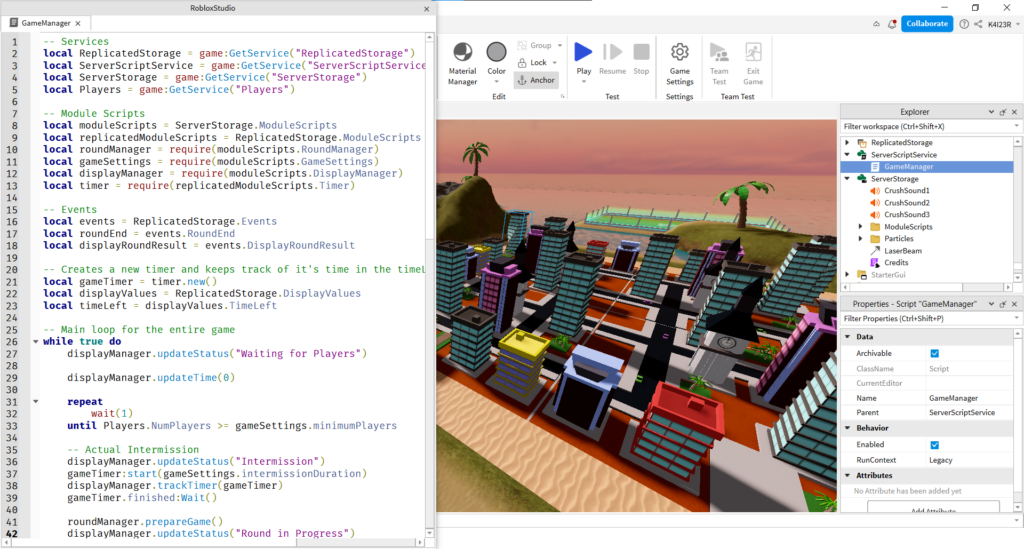Open the Color dropdown arrow
The height and width of the screenshot is (549, 1024).
[x=496, y=82]
